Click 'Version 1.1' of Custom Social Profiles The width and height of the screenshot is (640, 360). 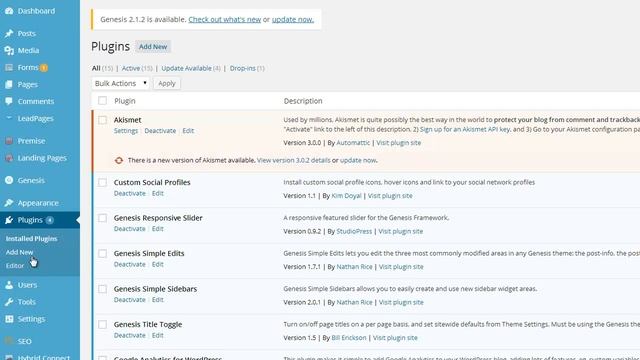pyautogui.click(x=300, y=196)
